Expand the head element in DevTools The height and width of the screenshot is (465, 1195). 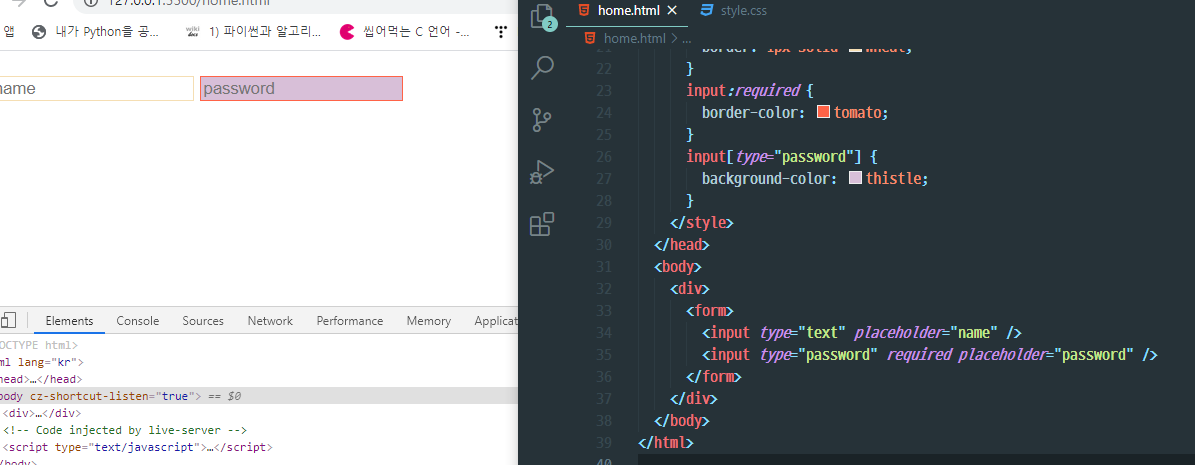point(40,379)
